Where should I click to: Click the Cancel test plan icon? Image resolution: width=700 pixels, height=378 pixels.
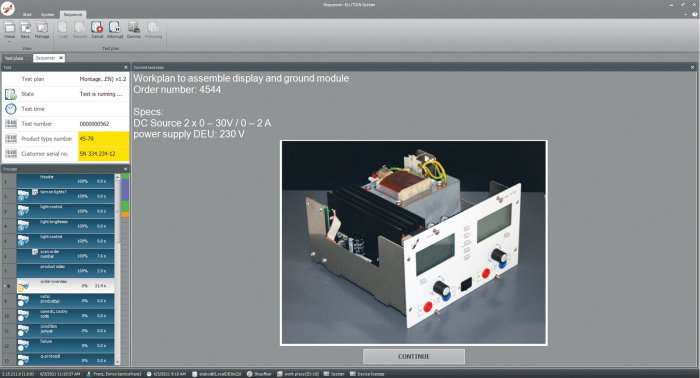pos(97,28)
